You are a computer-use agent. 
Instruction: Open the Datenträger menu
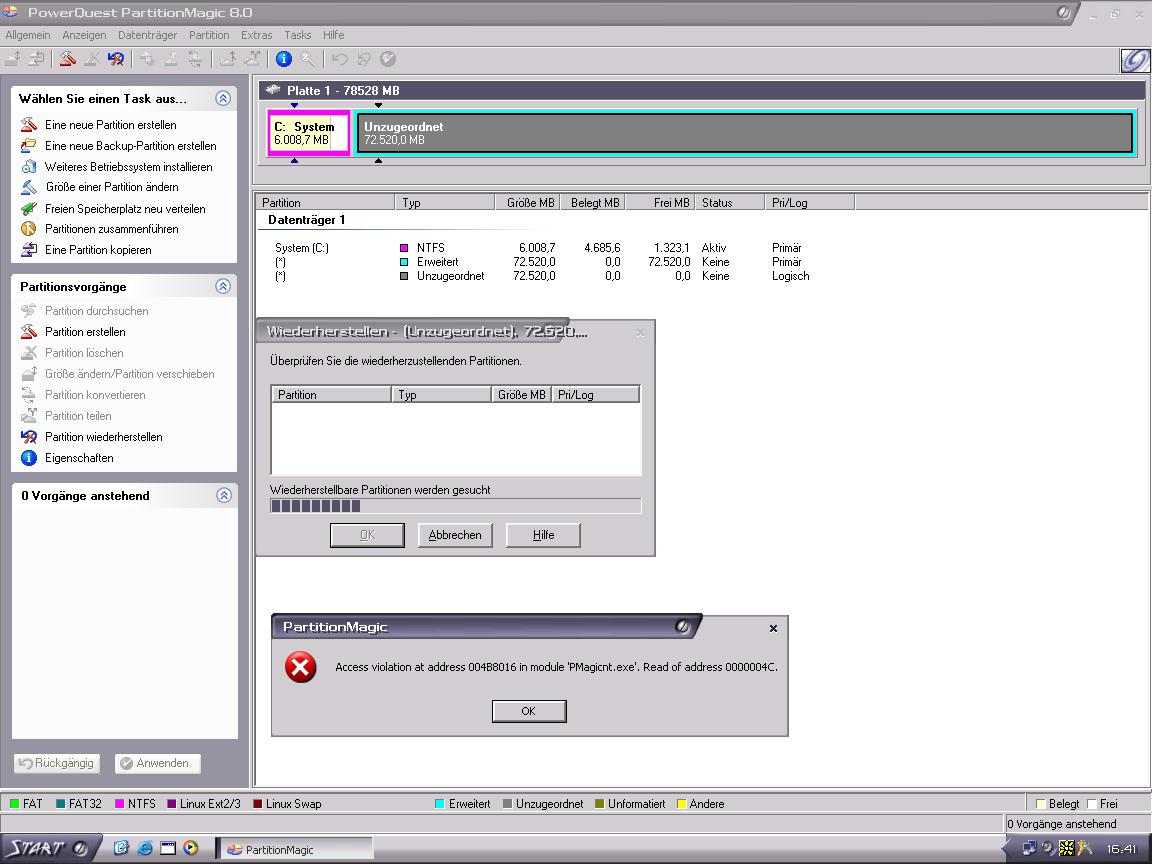pyautogui.click(x=147, y=35)
